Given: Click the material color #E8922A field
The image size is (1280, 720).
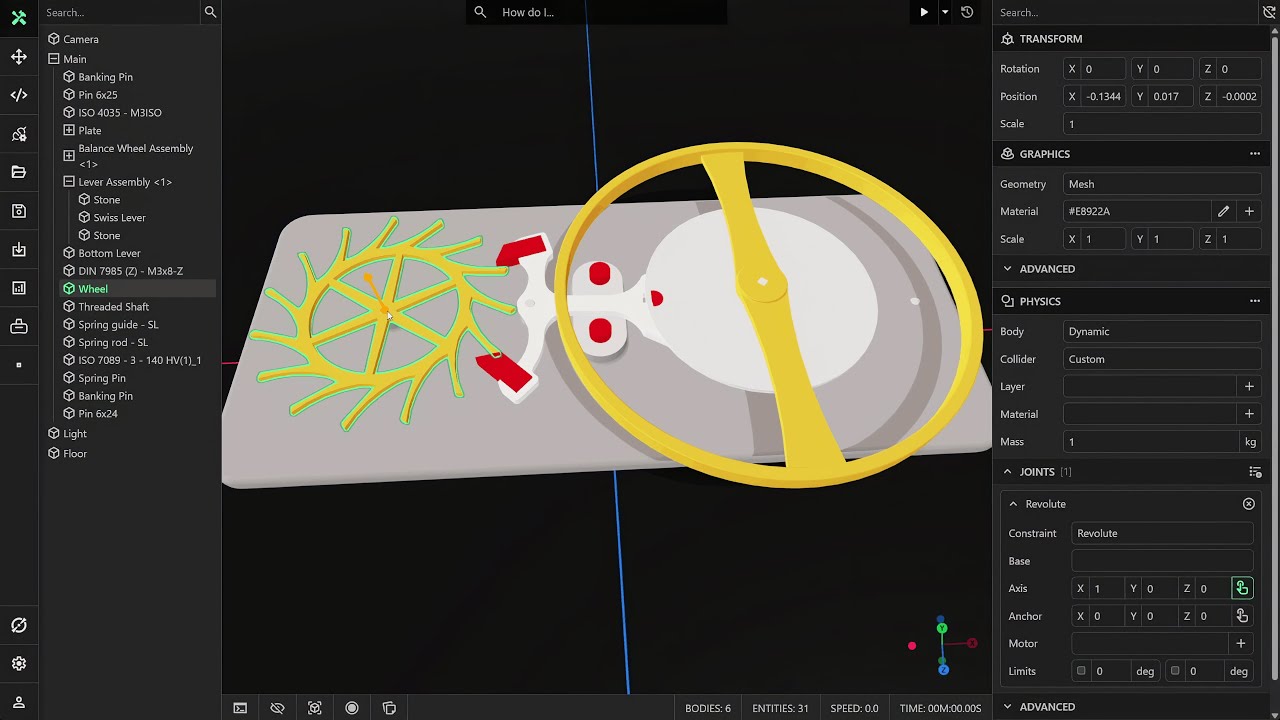Looking at the screenshot, I should (x=1137, y=211).
